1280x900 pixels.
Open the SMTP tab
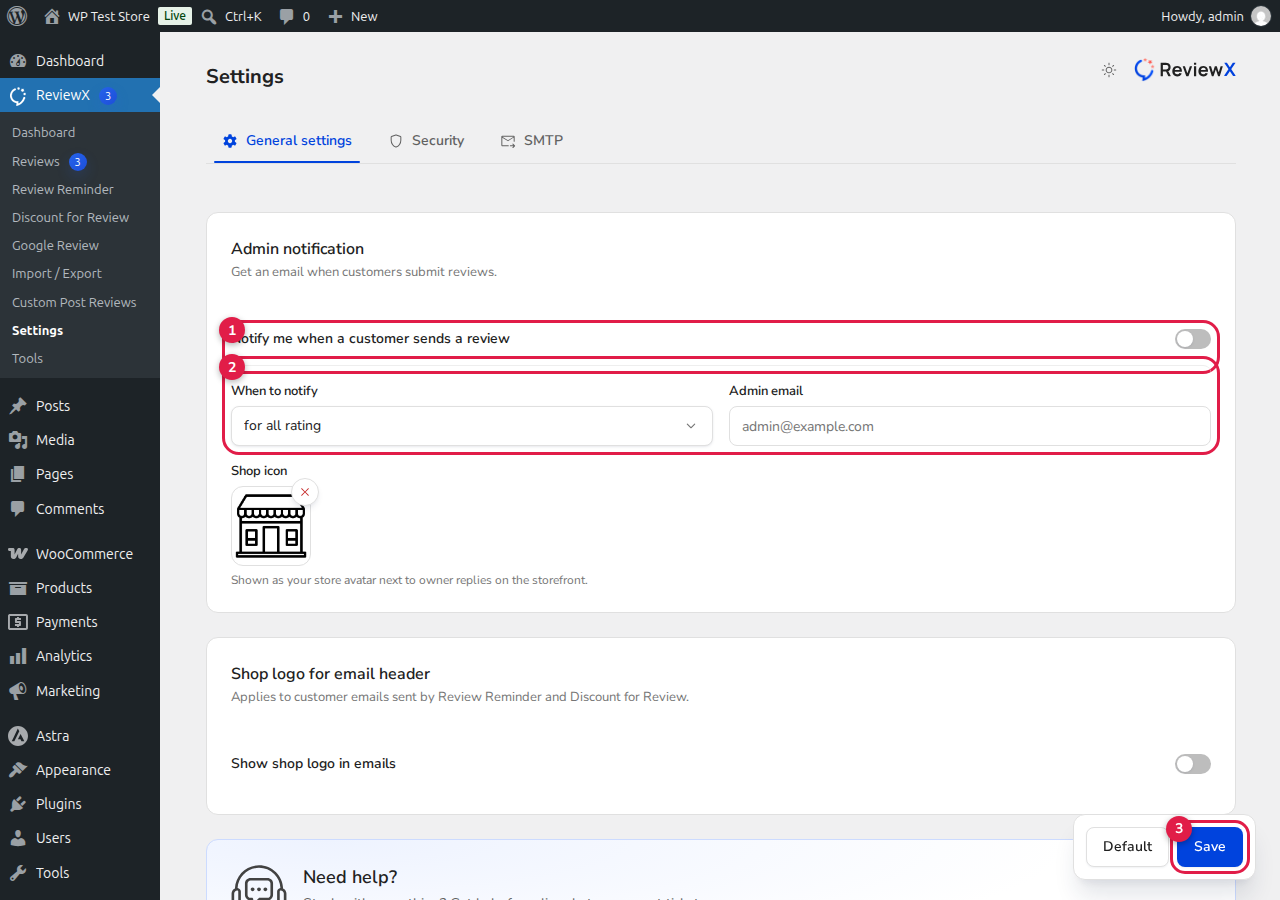[x=532, y=141]
